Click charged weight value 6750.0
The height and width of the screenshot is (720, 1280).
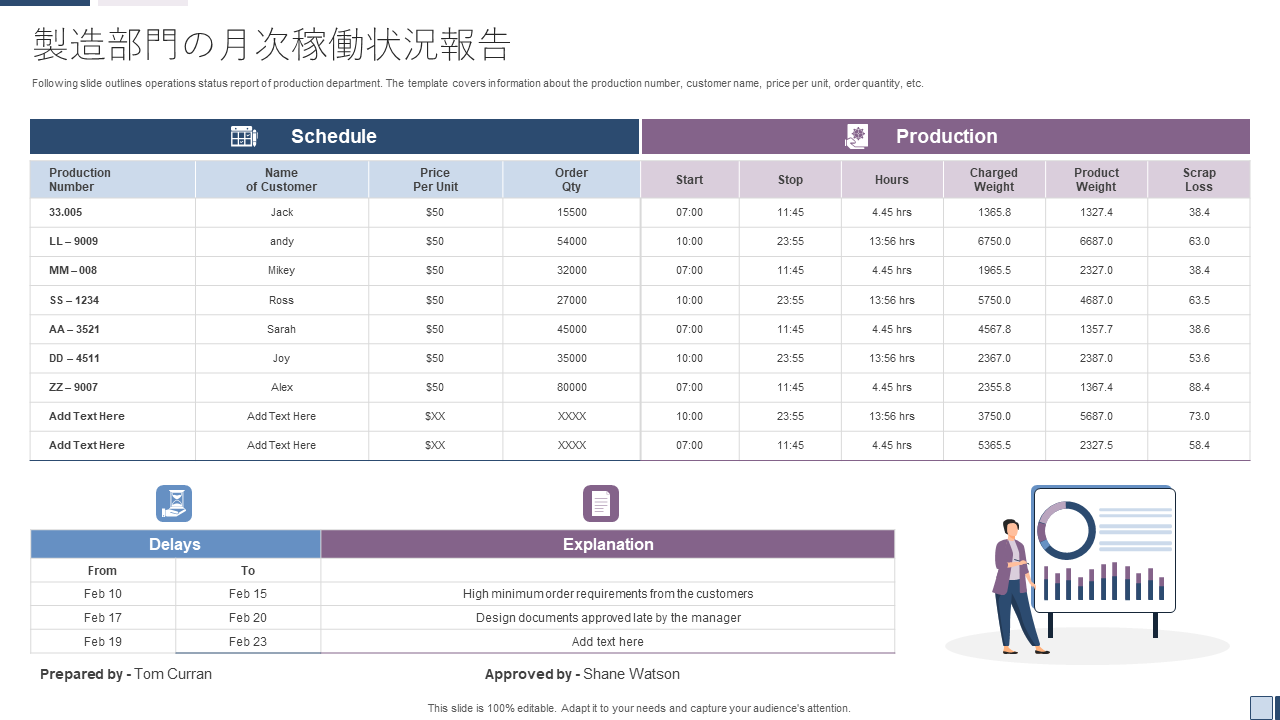(994, 241)
